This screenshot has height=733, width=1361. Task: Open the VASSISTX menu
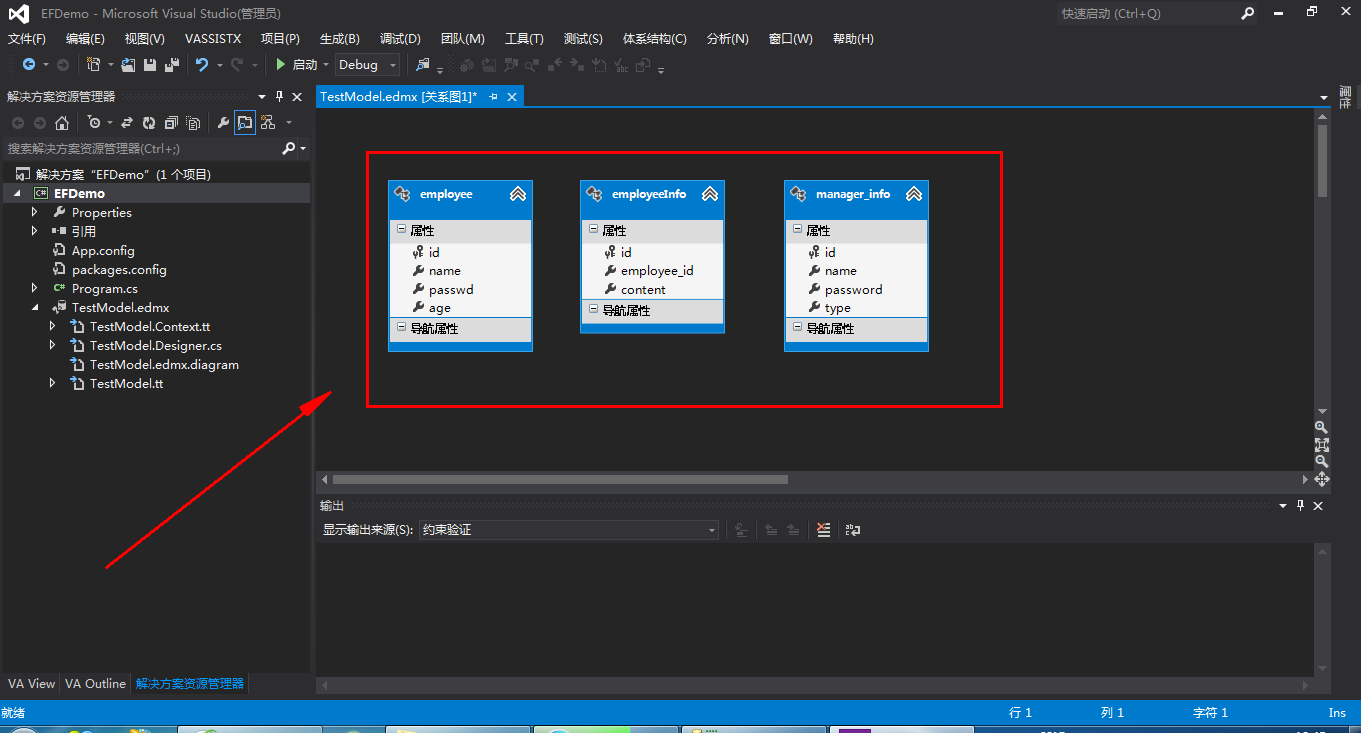tap(213, 39)
